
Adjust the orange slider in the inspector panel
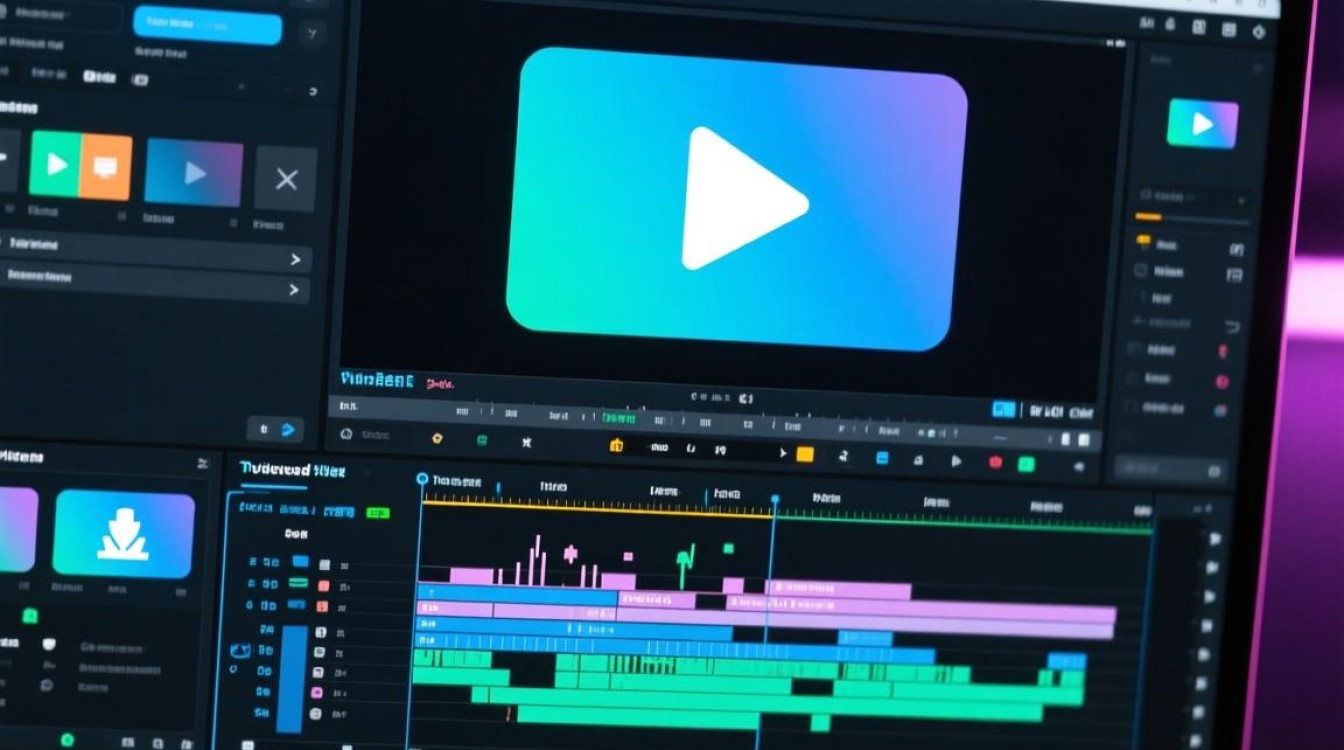tap(1192, 217)
